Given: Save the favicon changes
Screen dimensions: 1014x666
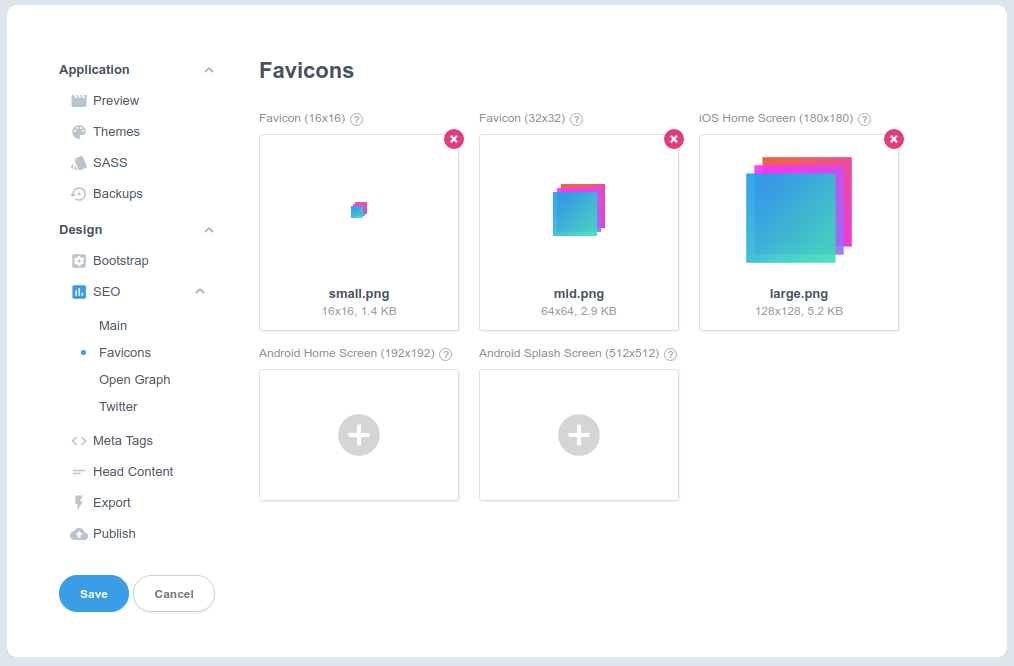Looking at the screenshot, I should point(93,593).
